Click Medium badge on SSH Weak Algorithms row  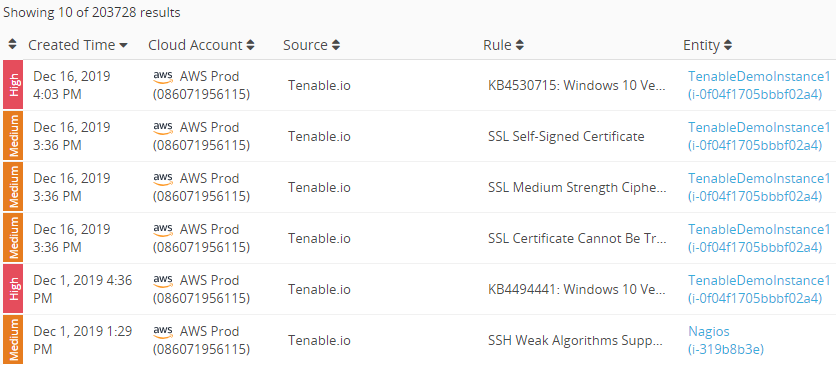(x=13, y=339)
